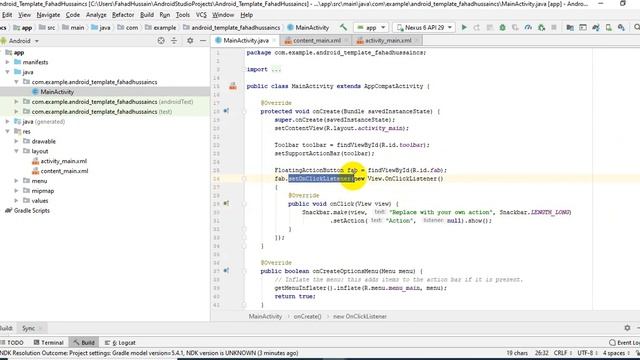
Task: Click the Apply Code Changes icon
Action: tap(489, 27)
